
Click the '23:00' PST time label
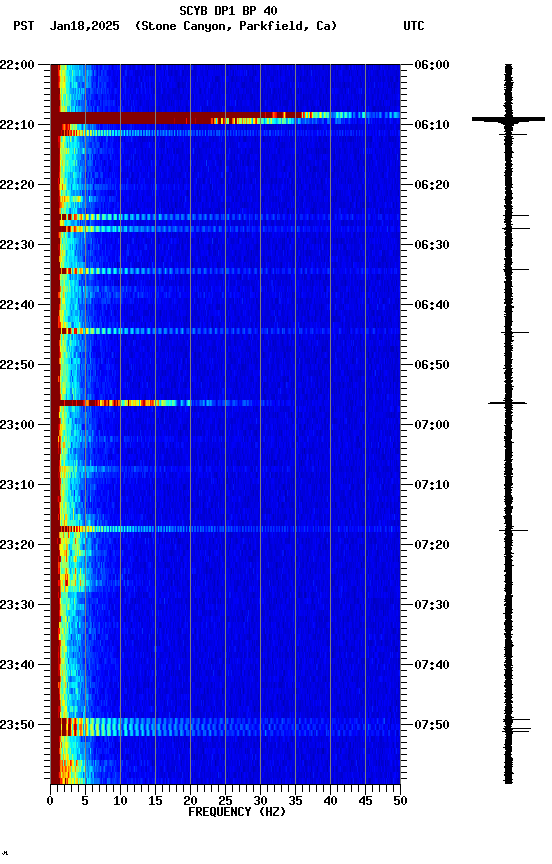tap(17, 425)
